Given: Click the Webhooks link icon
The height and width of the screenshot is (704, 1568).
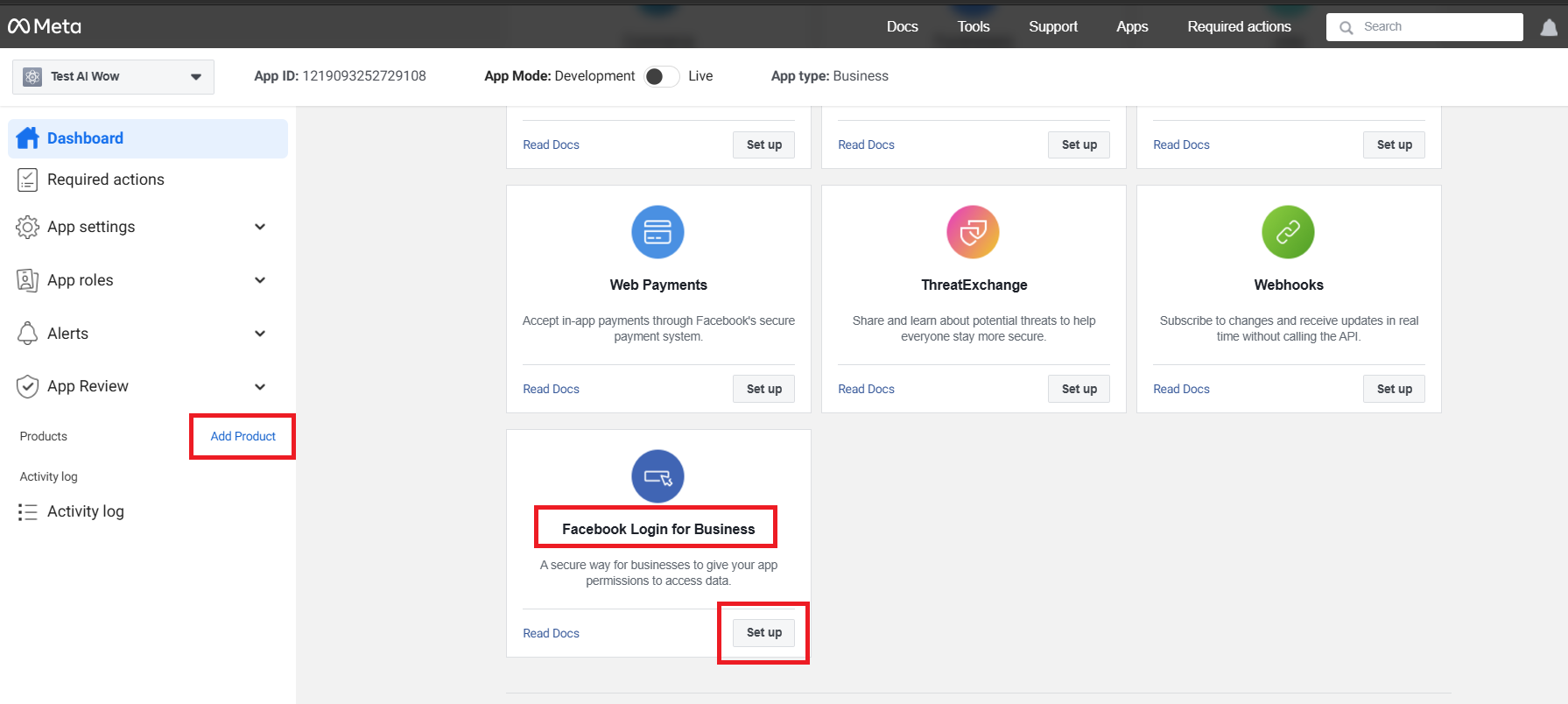Looking at the screenshot, I should point(1288,232).
